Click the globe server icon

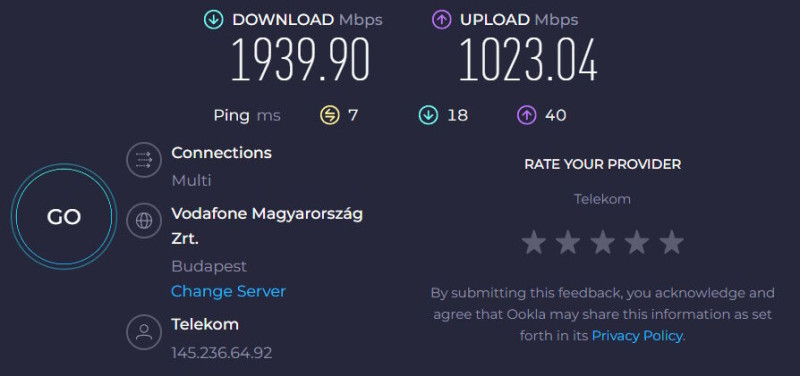pos(144,220)
